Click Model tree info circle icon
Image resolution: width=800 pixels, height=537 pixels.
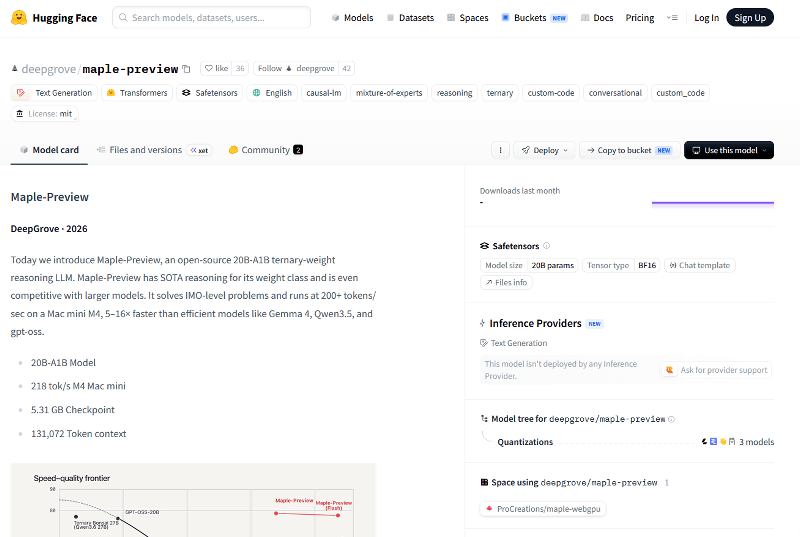[671, 419]
